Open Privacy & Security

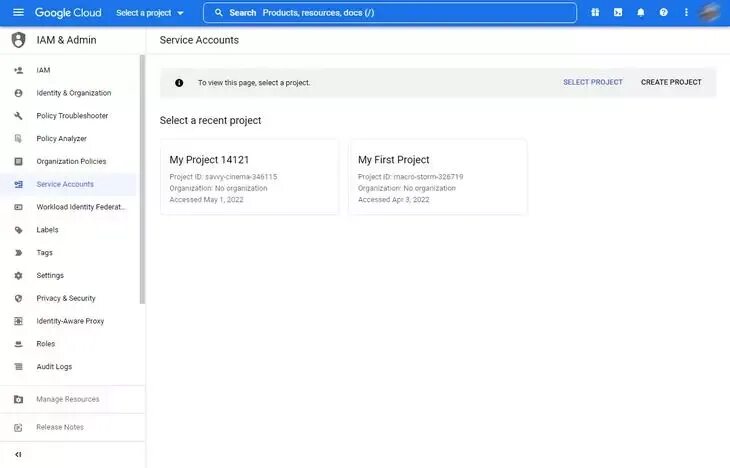coord(66,298)
